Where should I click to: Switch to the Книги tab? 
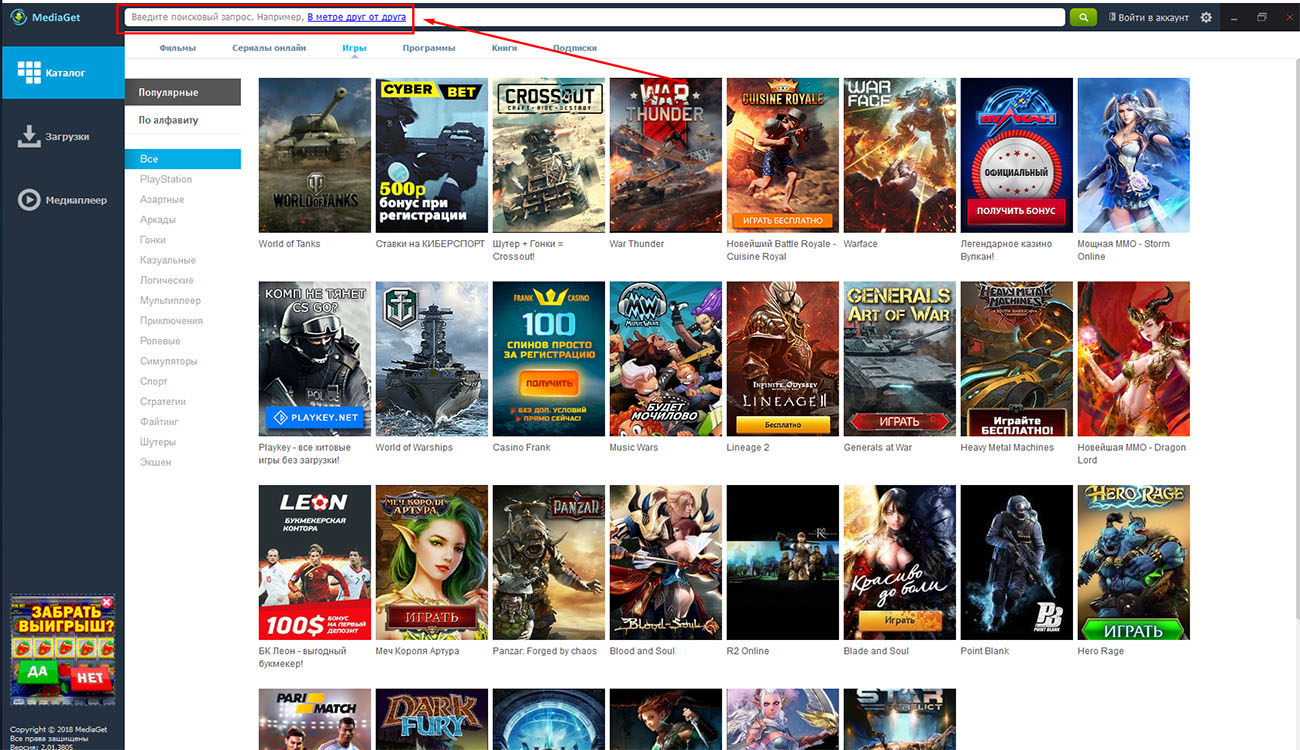tap(504, 48)
